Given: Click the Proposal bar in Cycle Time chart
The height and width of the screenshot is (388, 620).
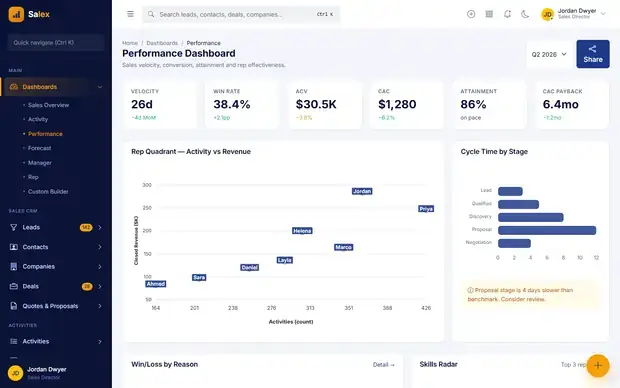Looking at the screenshot, I should 547,230.
